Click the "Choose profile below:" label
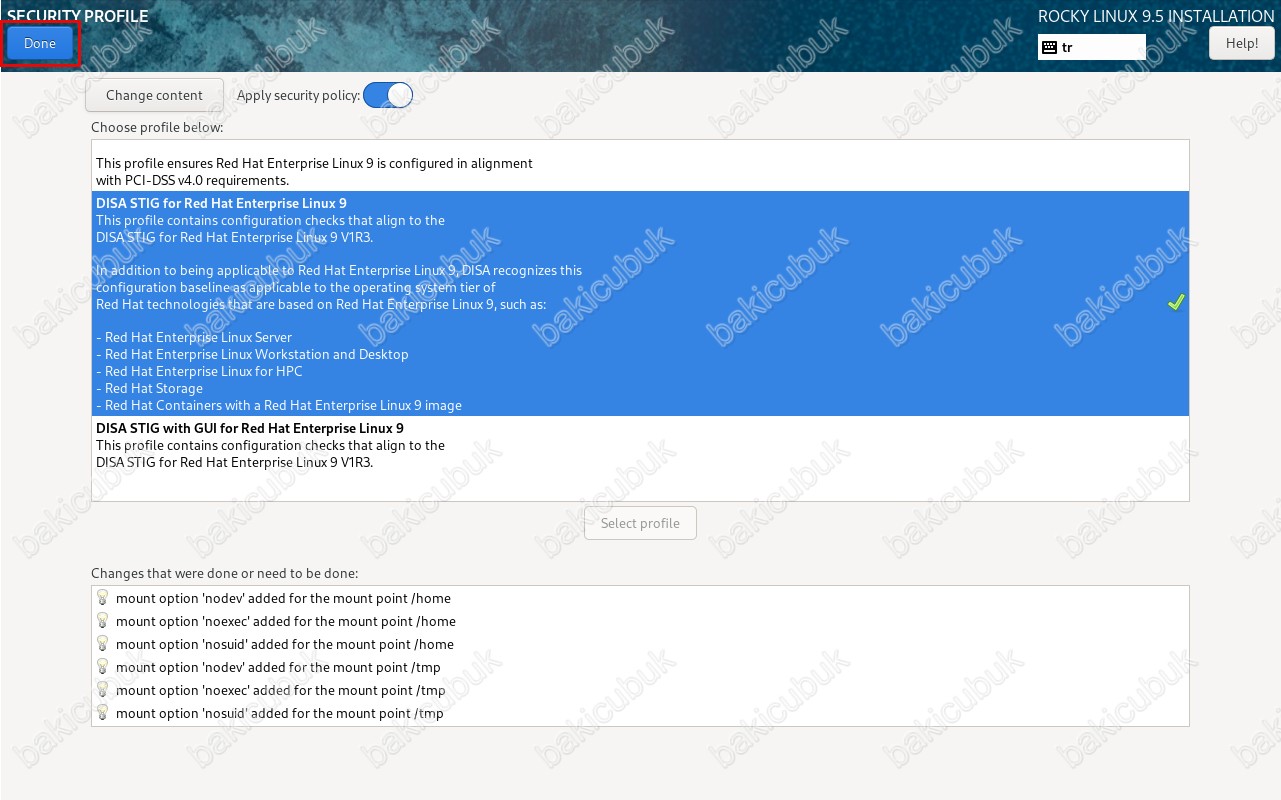 [157, 127]
